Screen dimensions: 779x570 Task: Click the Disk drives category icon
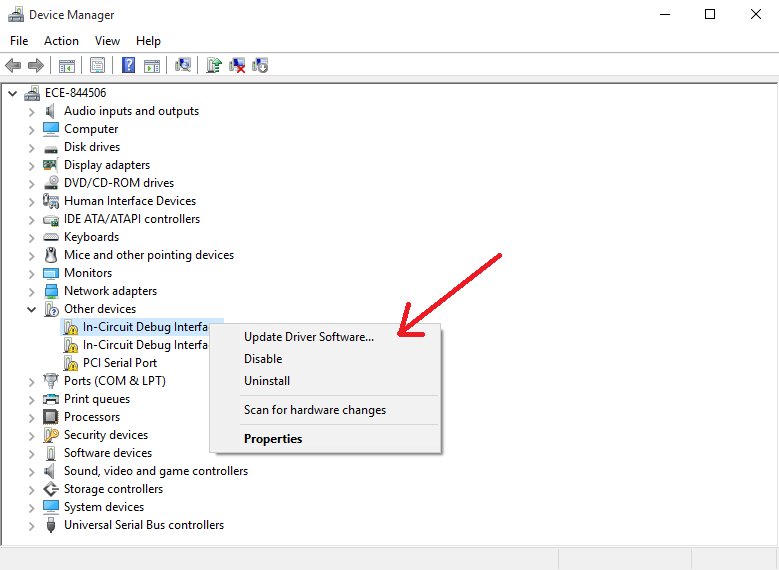51,149
